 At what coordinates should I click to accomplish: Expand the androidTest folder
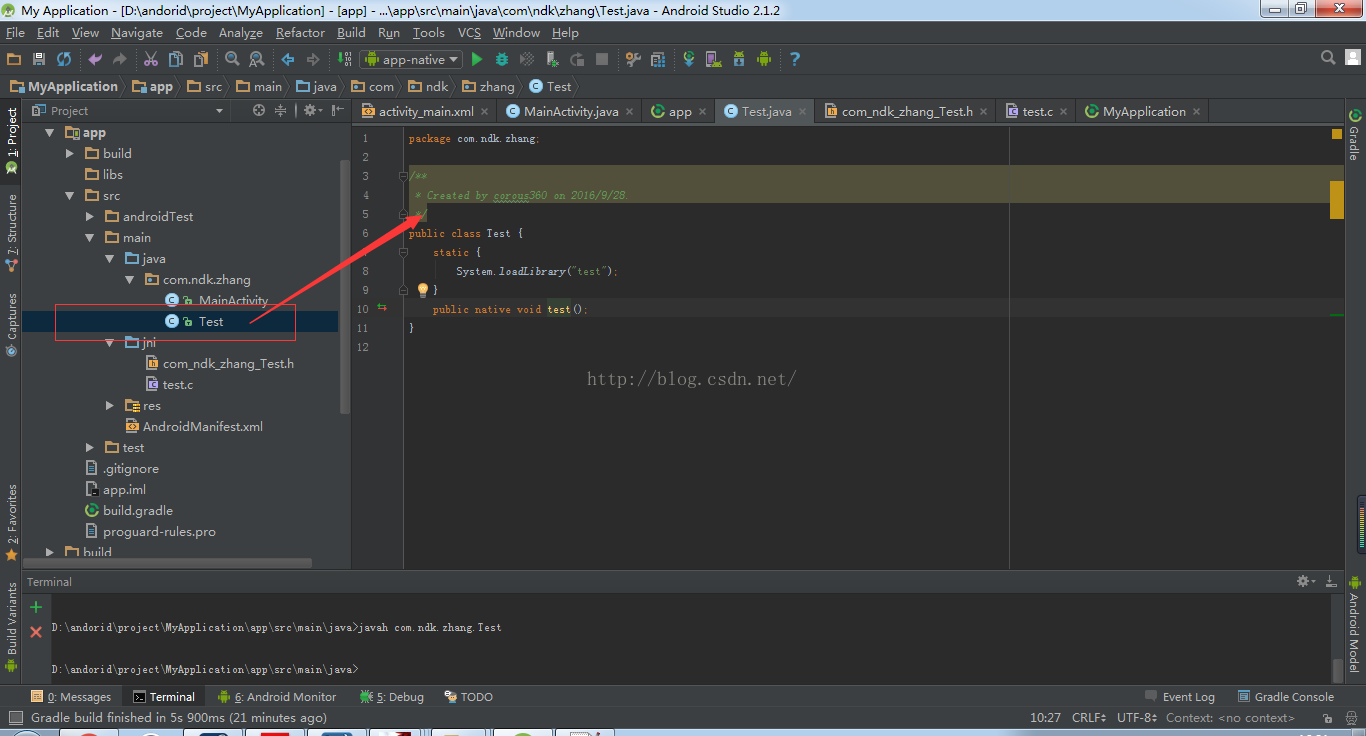tap(90, 217)
